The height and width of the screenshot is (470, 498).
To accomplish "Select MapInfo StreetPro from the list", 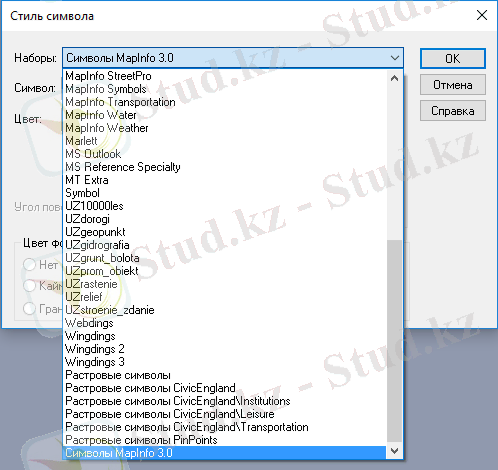I will pyautogui.click(x=225, y=76).
